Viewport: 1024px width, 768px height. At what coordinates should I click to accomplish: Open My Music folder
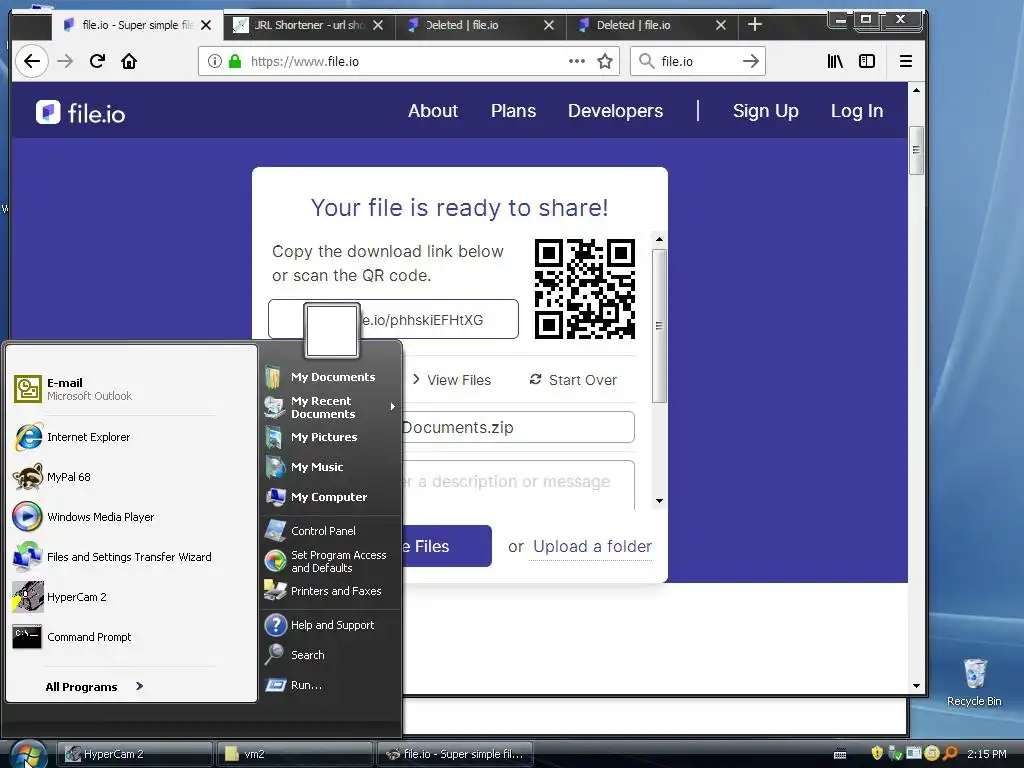(330, 467)
